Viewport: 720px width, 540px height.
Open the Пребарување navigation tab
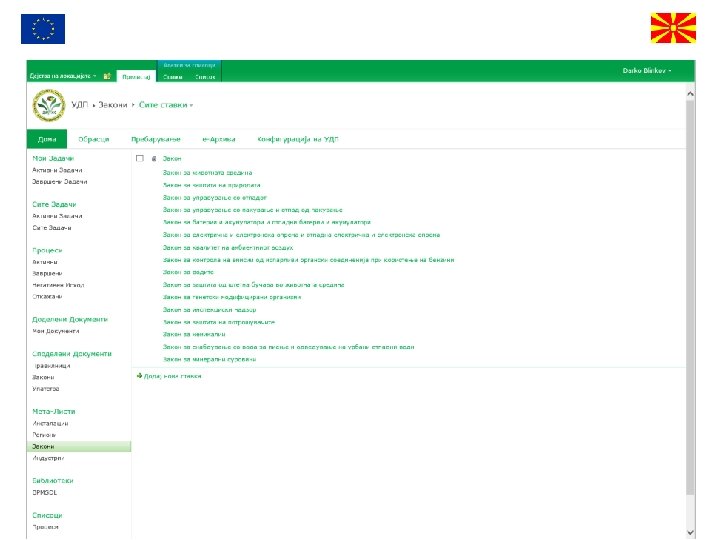(x=156, y=139)
